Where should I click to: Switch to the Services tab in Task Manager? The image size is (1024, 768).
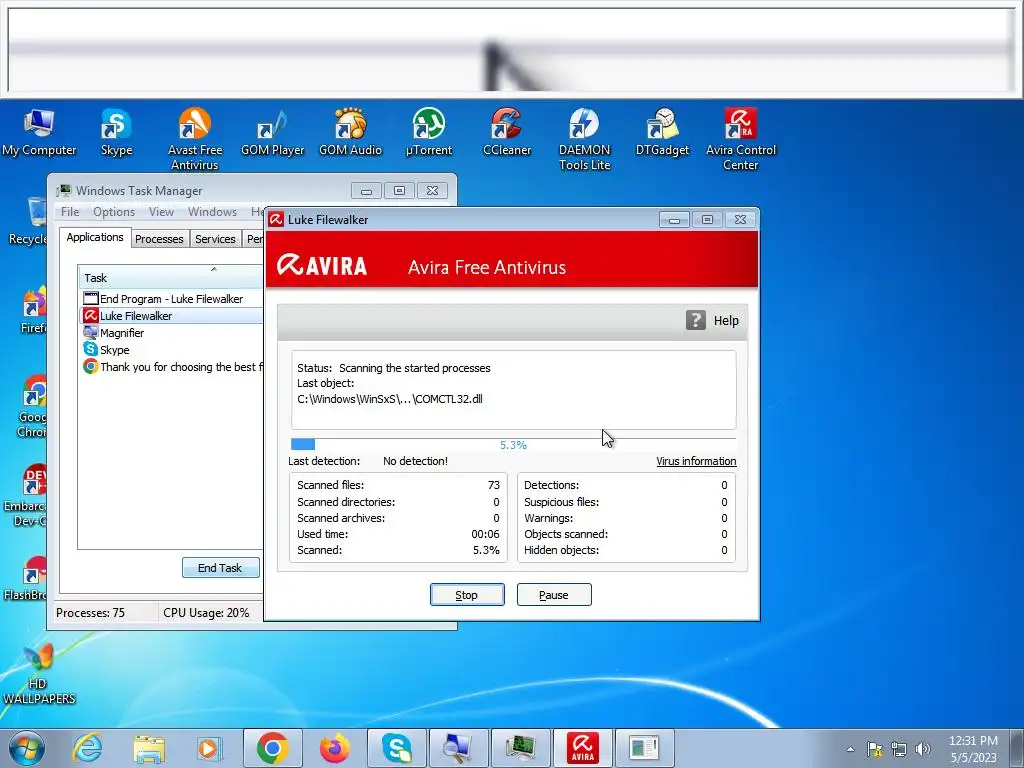215,239
